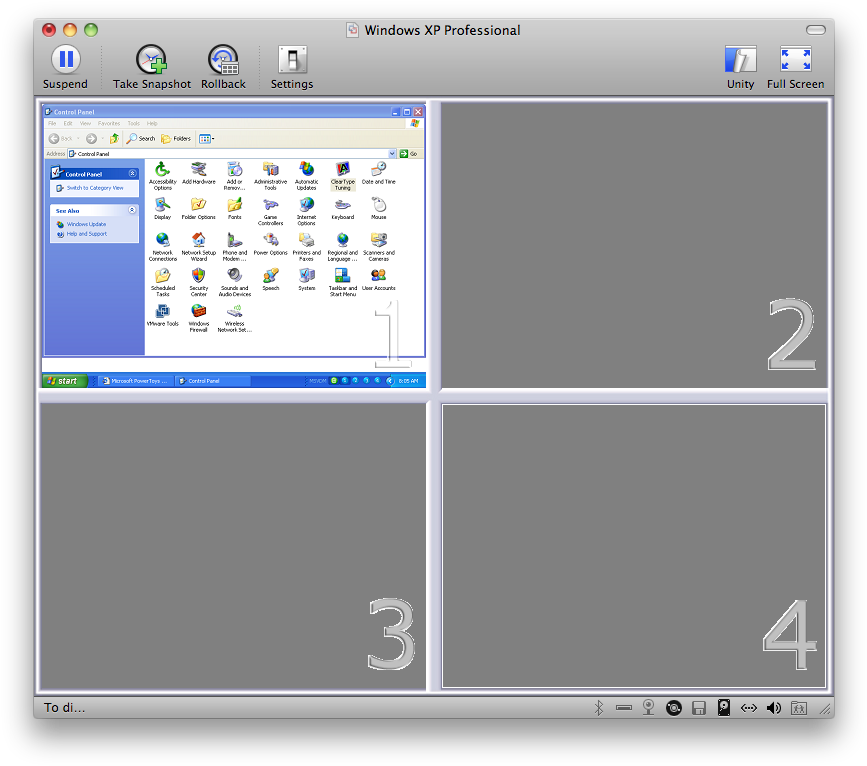Rollback the virtual machine
Screen dimensions: 867x766
click(x=223, y=58)
